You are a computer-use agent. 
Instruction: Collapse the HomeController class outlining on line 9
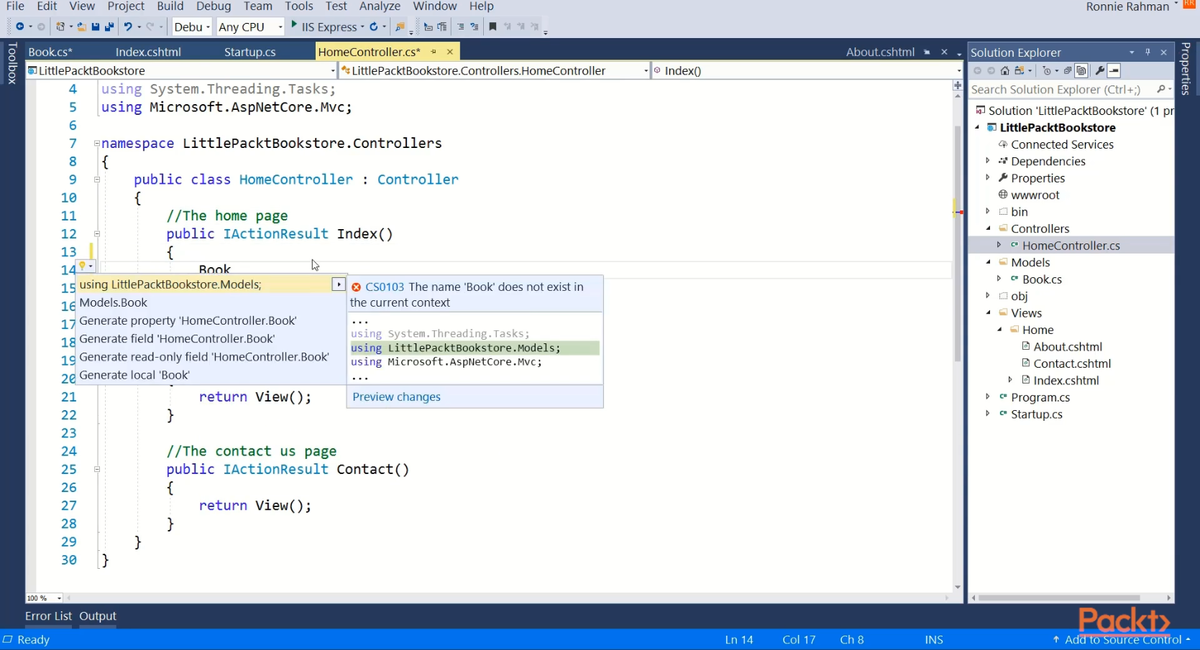click(x=97, y=180)
